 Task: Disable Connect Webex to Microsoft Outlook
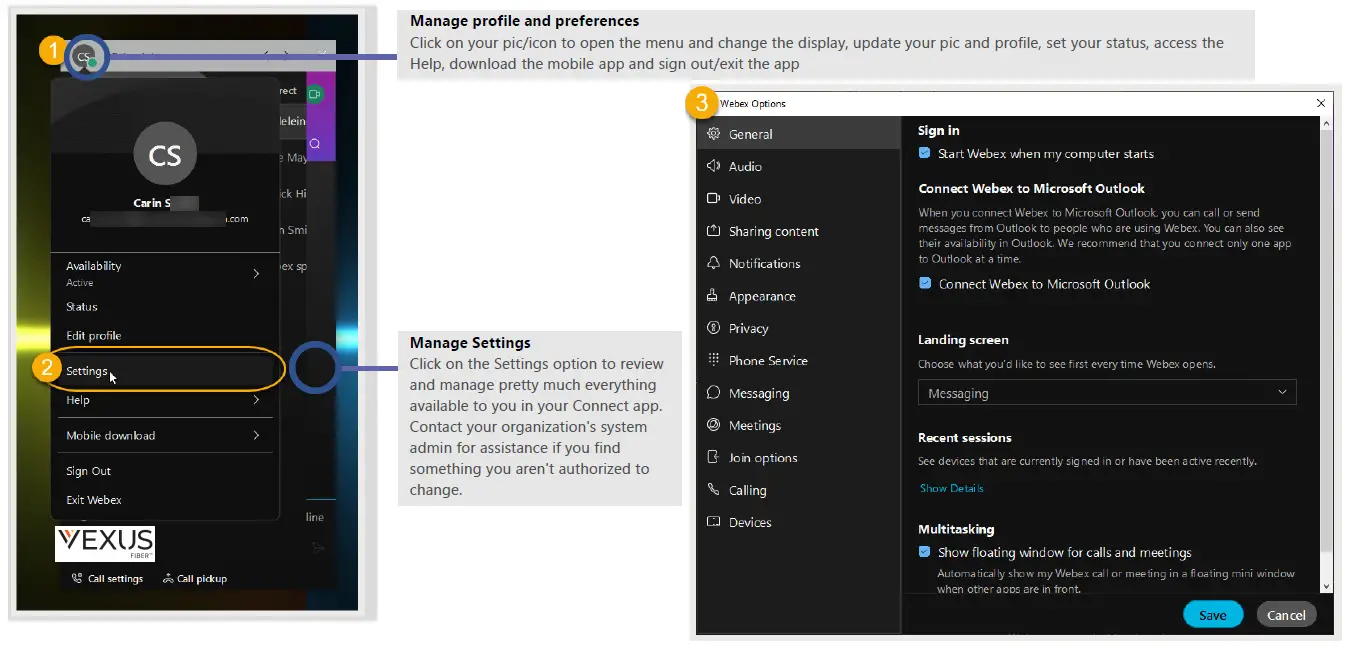click(924, 283)
